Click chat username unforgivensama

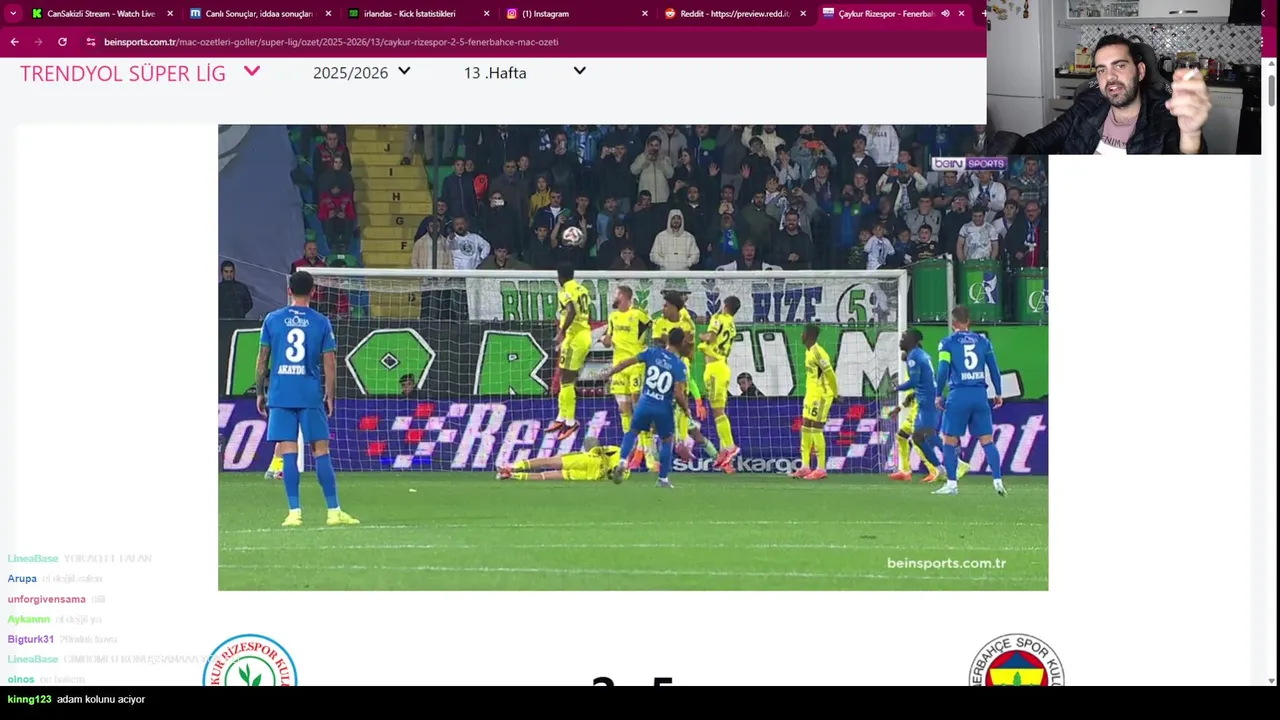[x=46, y=599]
